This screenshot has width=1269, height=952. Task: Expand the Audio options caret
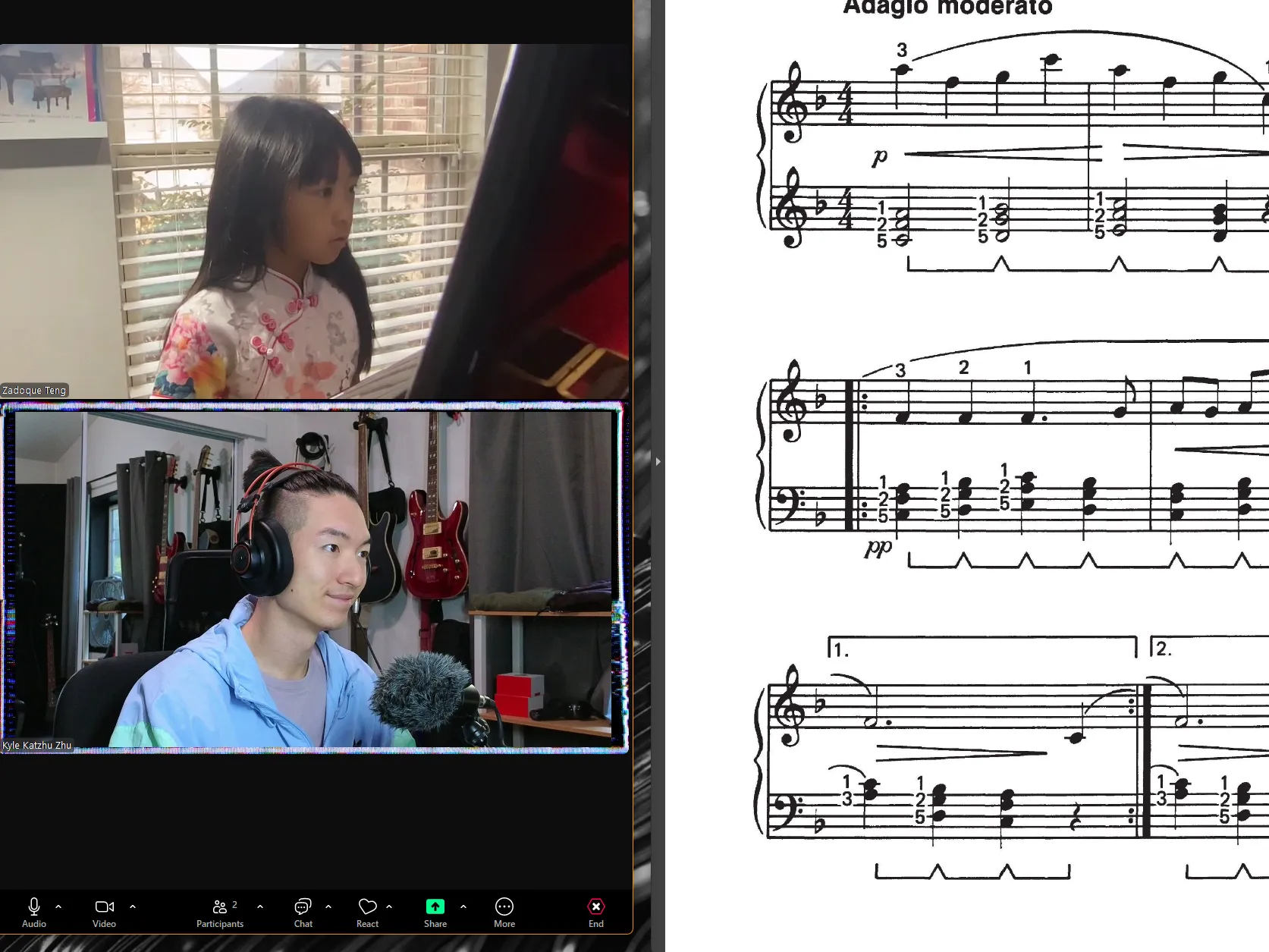[x=58, y=906]
